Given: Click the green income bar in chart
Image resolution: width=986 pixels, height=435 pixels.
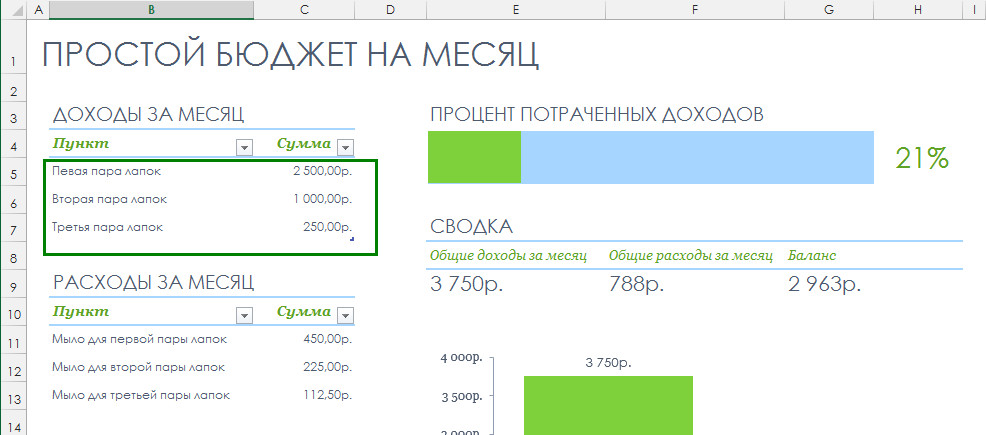Looking at the screenshot, I should pos(609,405).
